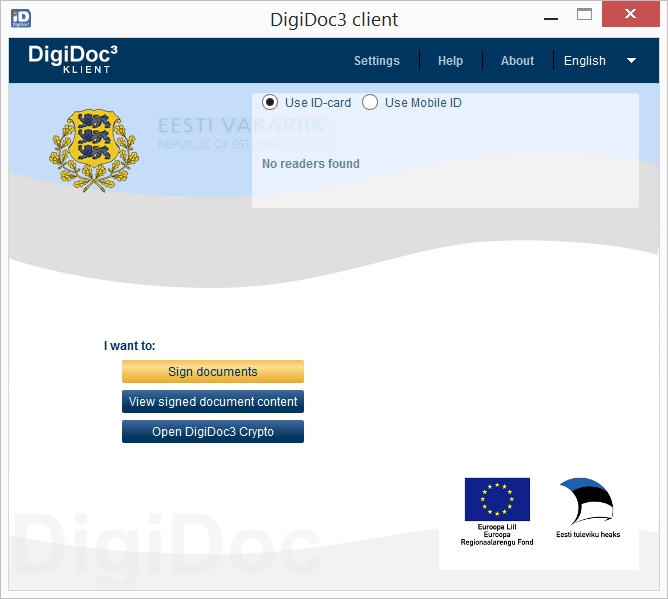Viewport: 668px width, 599px height.
Task: Click the 'No readers found' status text
Action: point(311,164)
